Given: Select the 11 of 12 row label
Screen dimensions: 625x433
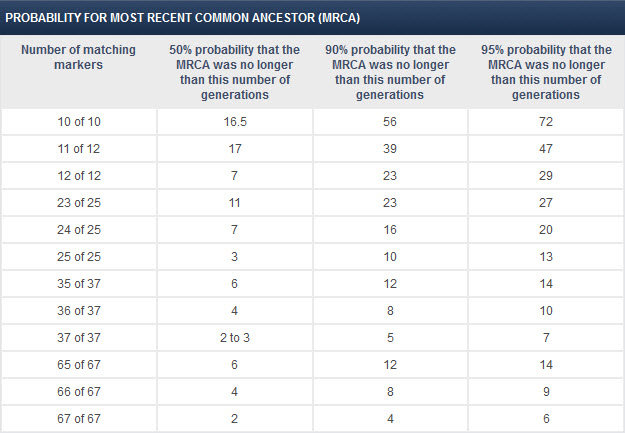Looking at the screenshot, I should click(79, 149).
